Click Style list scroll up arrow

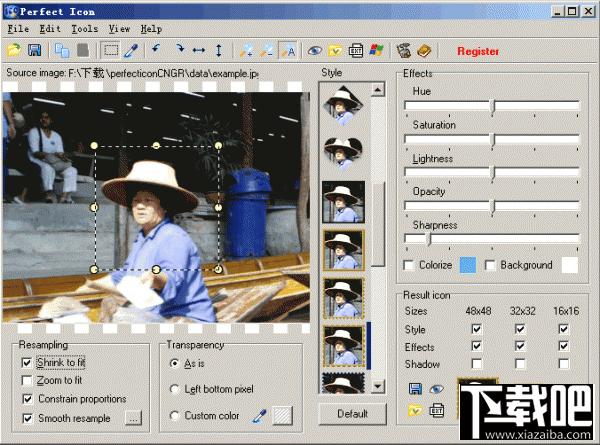click(378, 90)
